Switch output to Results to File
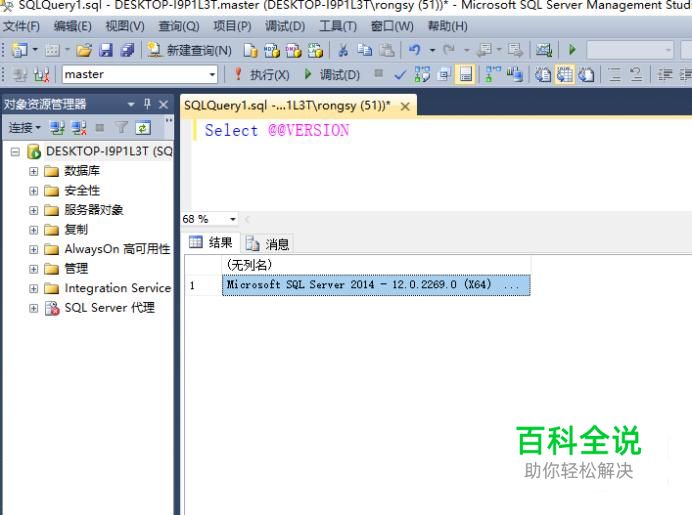 (586, 75)
